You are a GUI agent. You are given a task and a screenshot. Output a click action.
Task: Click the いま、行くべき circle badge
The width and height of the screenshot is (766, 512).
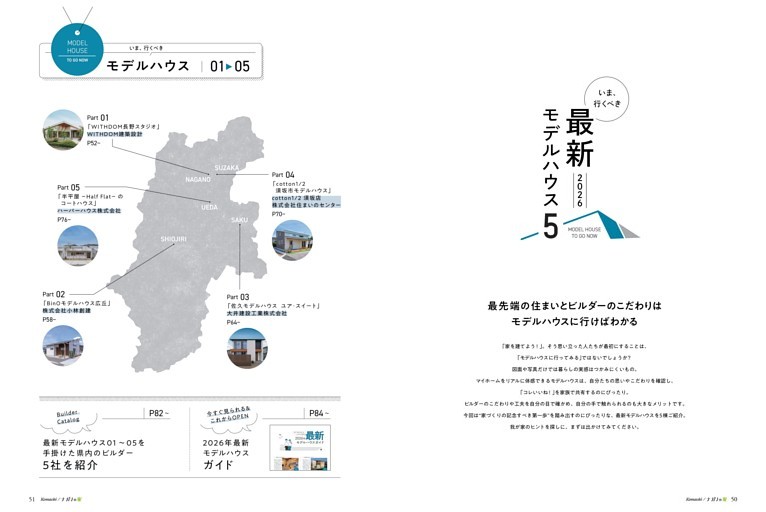pos(607,99)
